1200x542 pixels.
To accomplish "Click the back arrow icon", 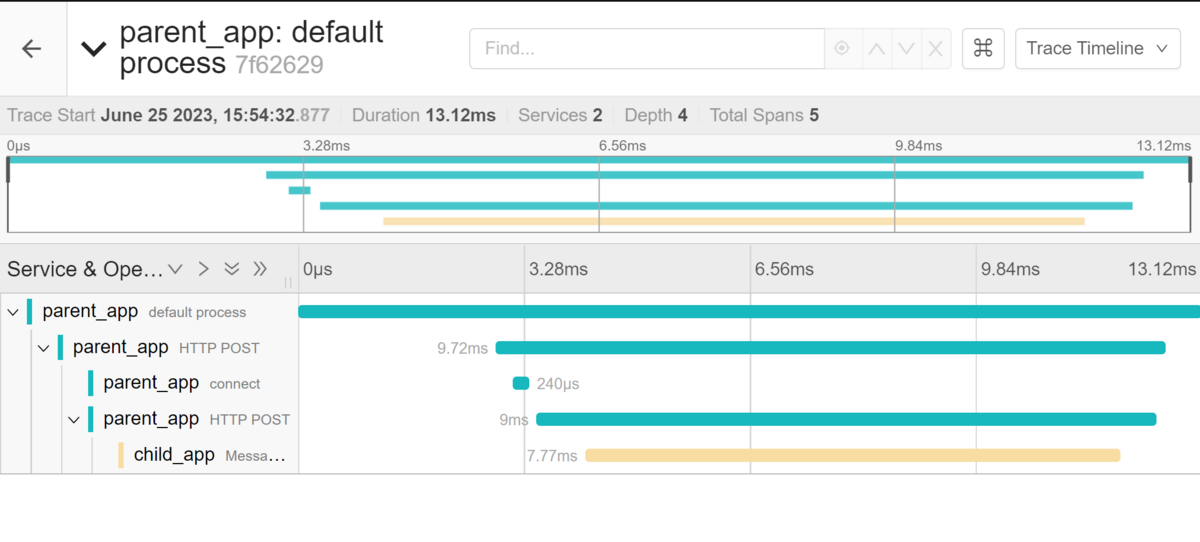I will 32,48.
